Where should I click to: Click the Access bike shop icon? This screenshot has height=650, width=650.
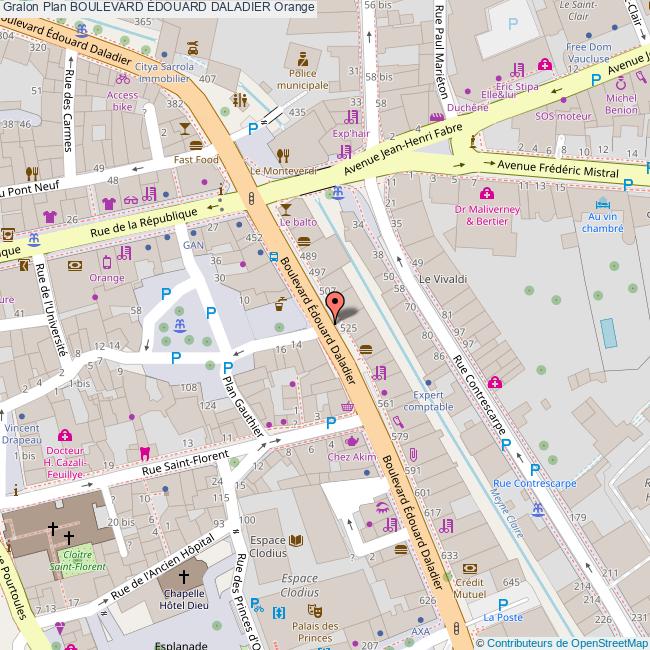[122, 77]
